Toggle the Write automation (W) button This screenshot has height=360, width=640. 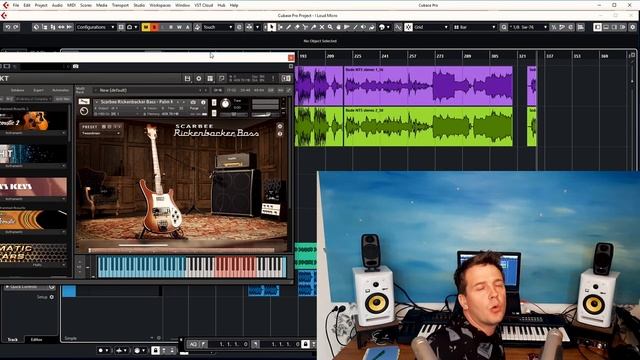pos(179,27)
